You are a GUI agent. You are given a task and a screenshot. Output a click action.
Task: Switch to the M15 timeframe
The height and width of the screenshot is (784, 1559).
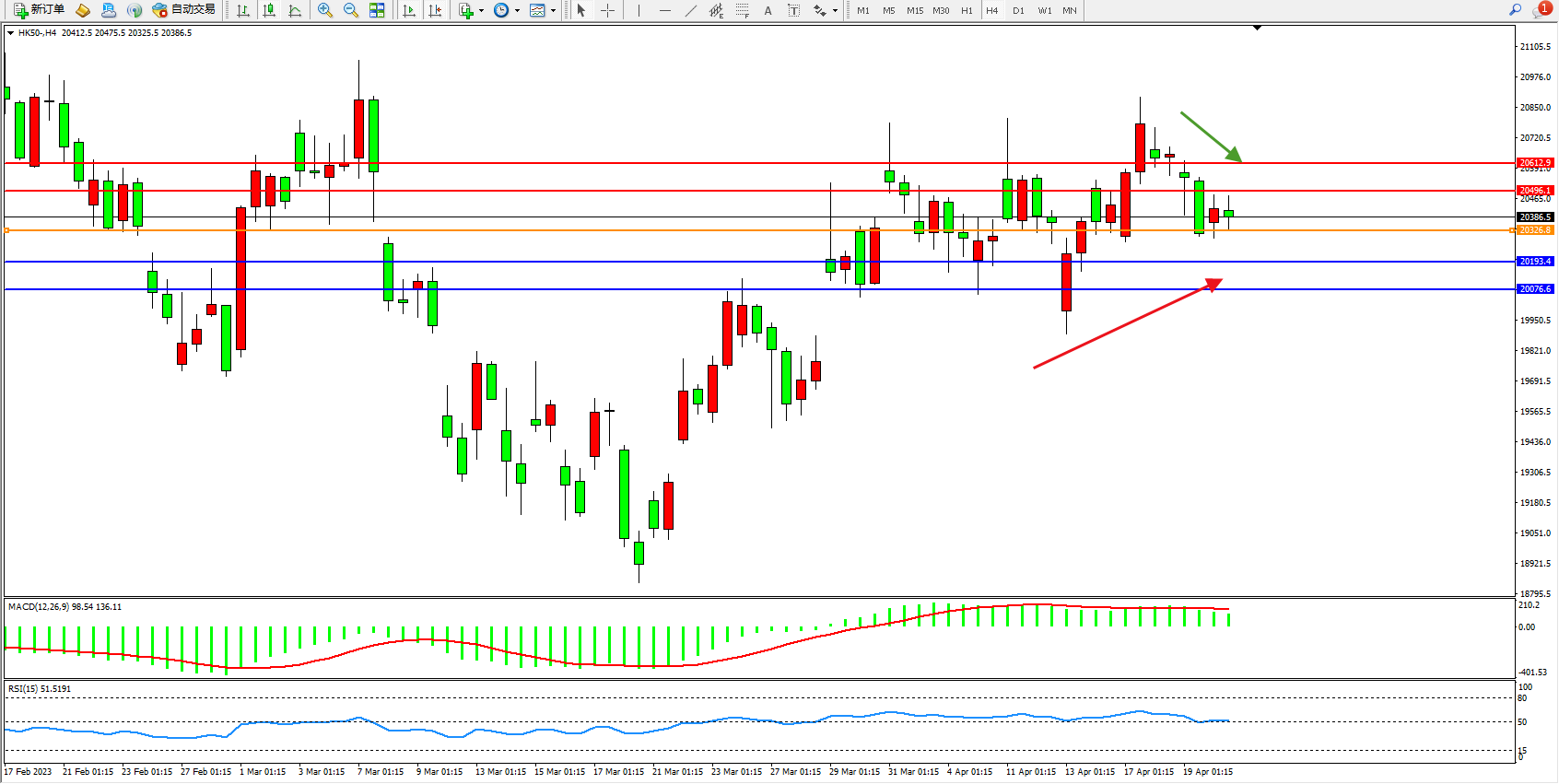(x=914, y=10)
